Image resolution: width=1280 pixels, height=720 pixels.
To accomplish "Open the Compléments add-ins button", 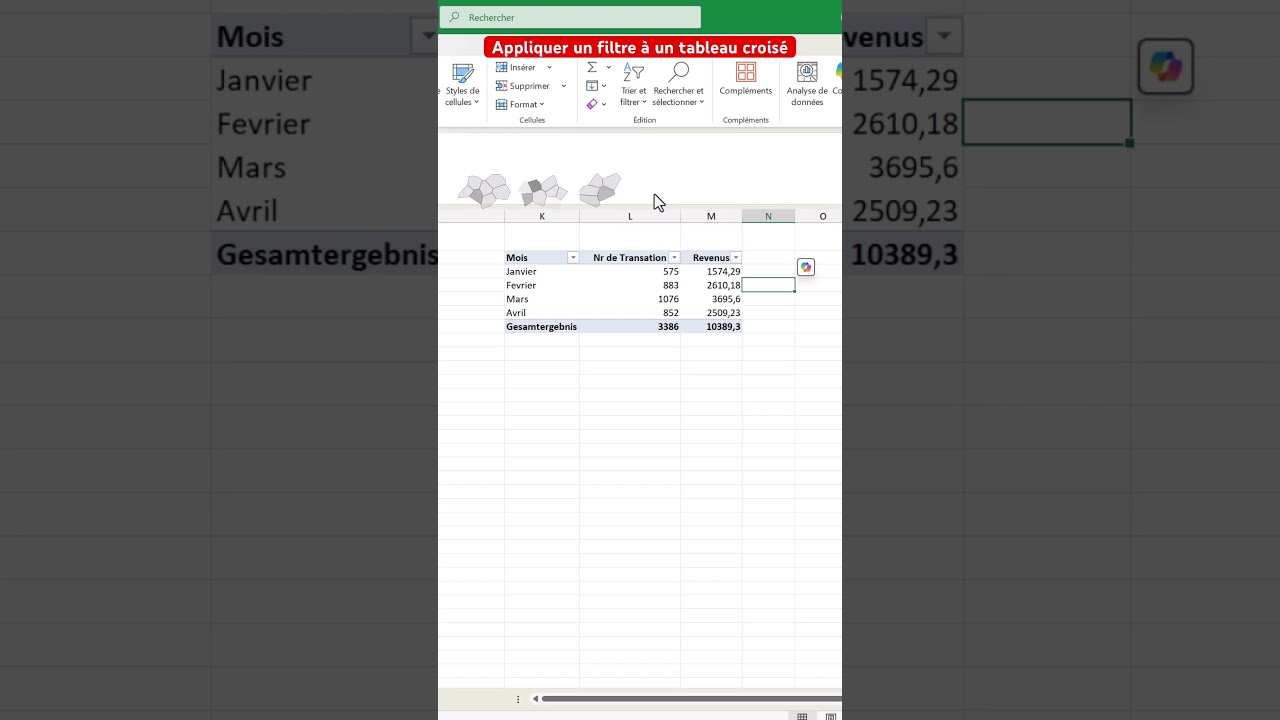I will click(746, 80).
